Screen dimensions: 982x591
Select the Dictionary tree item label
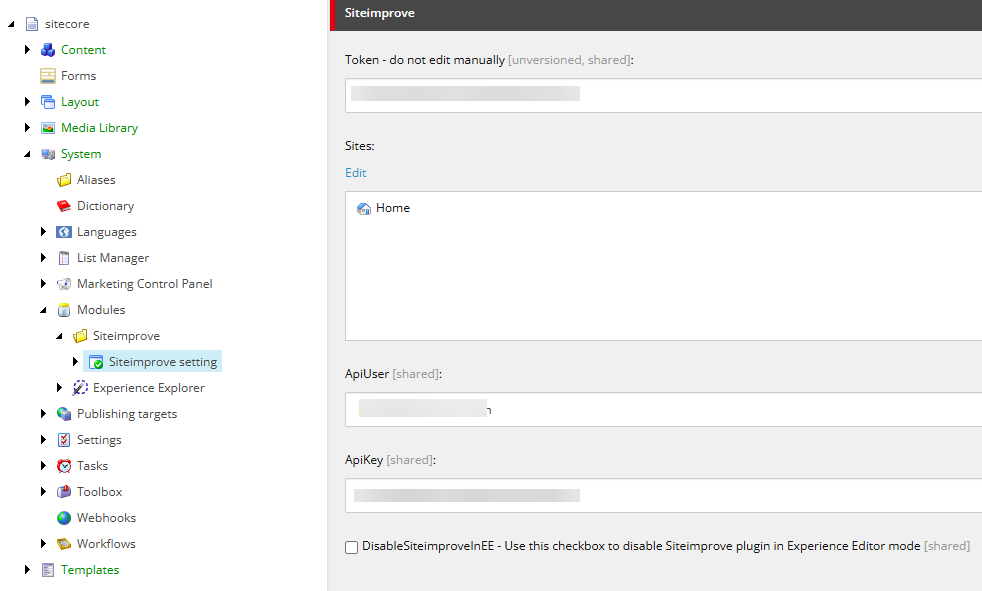(105, 206)
